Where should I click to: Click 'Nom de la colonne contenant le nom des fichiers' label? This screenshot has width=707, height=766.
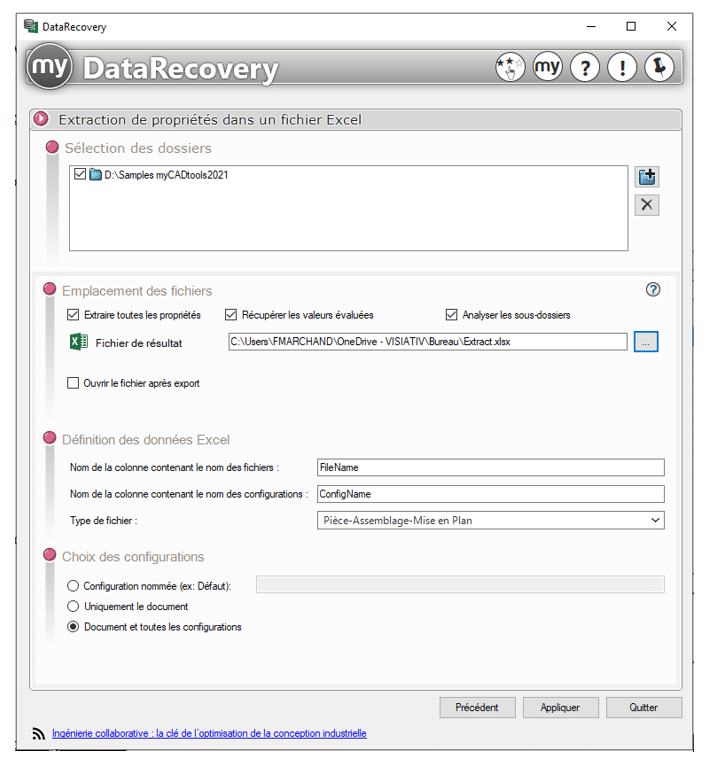174,467
